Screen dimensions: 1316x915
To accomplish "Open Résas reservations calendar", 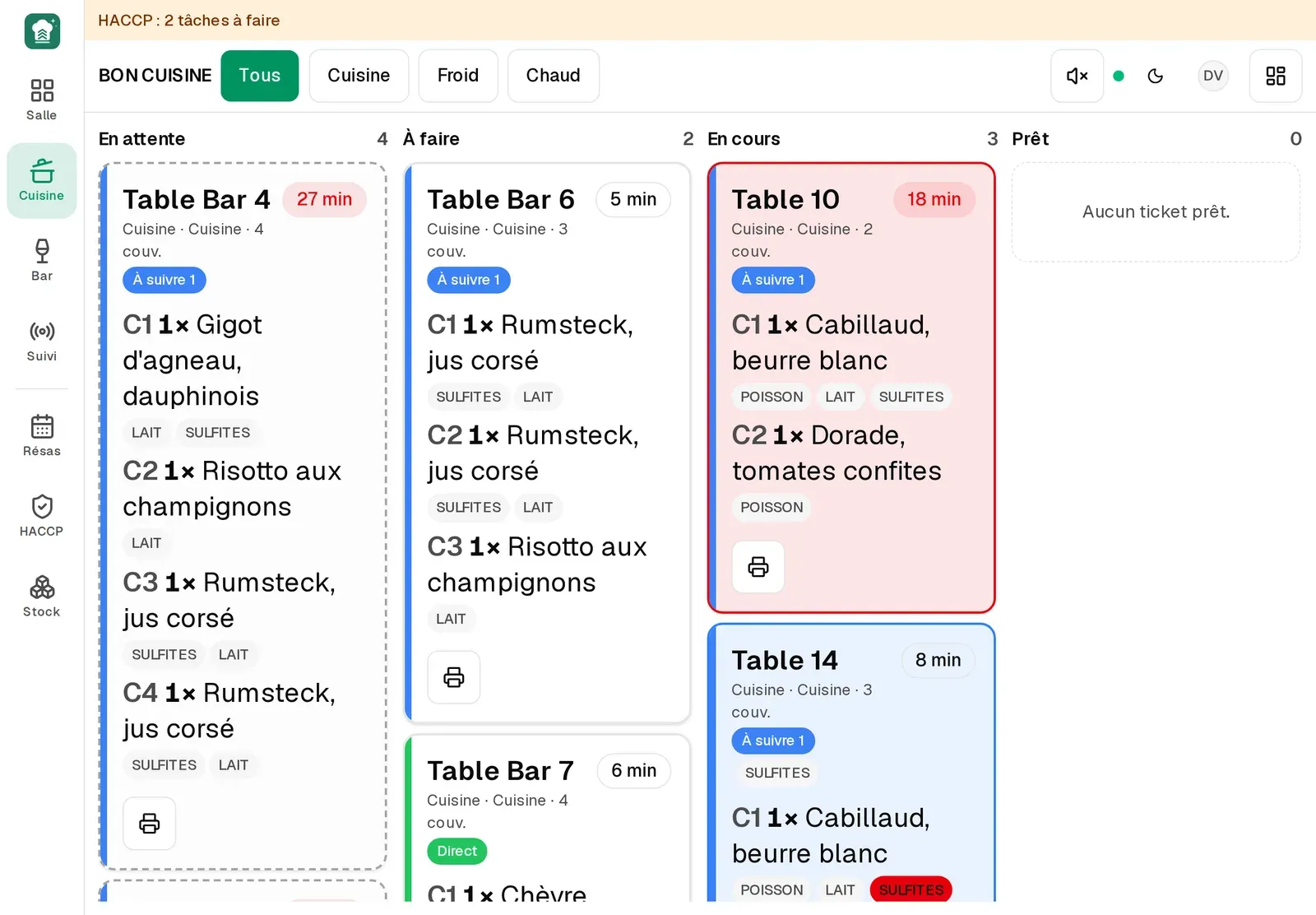I will point(41,436).
